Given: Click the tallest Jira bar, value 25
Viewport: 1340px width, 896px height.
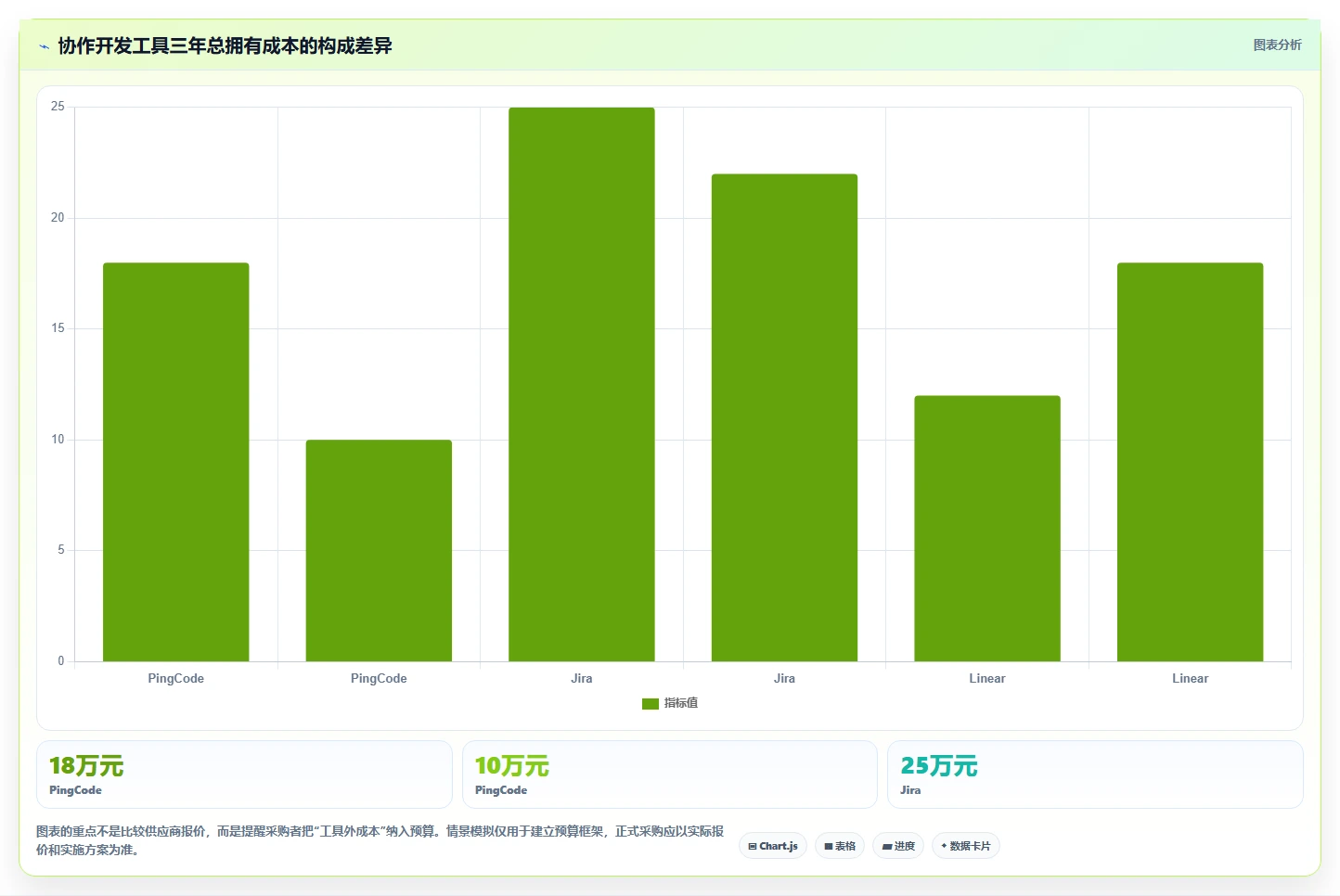Looking at the screenshot, I should pos(582,384).
